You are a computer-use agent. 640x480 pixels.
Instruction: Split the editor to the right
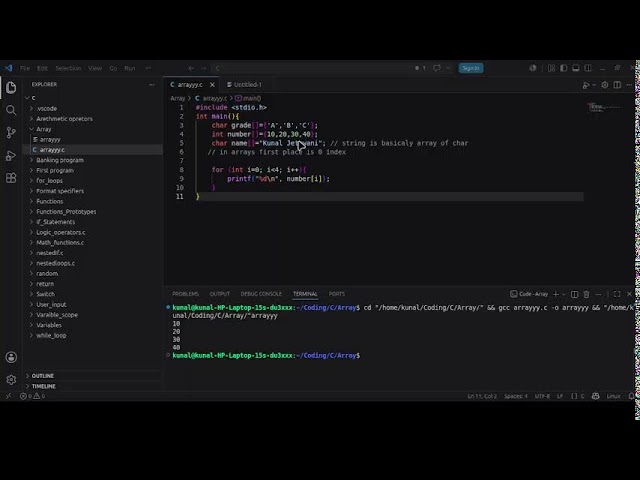coord(617,85)
